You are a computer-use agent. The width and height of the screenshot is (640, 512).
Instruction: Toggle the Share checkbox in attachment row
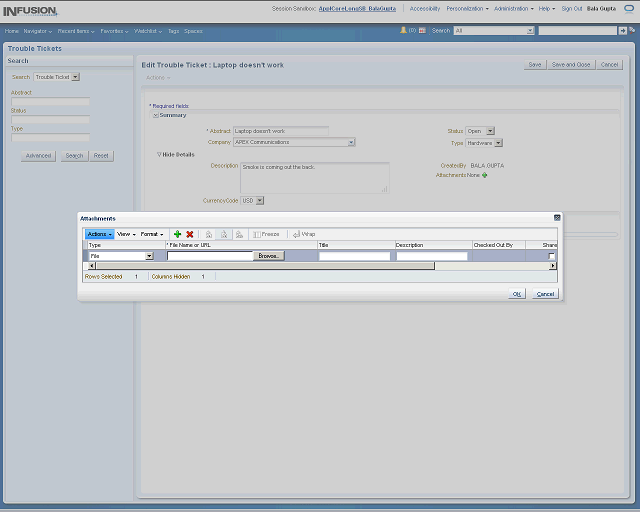[x=551, y=256]
